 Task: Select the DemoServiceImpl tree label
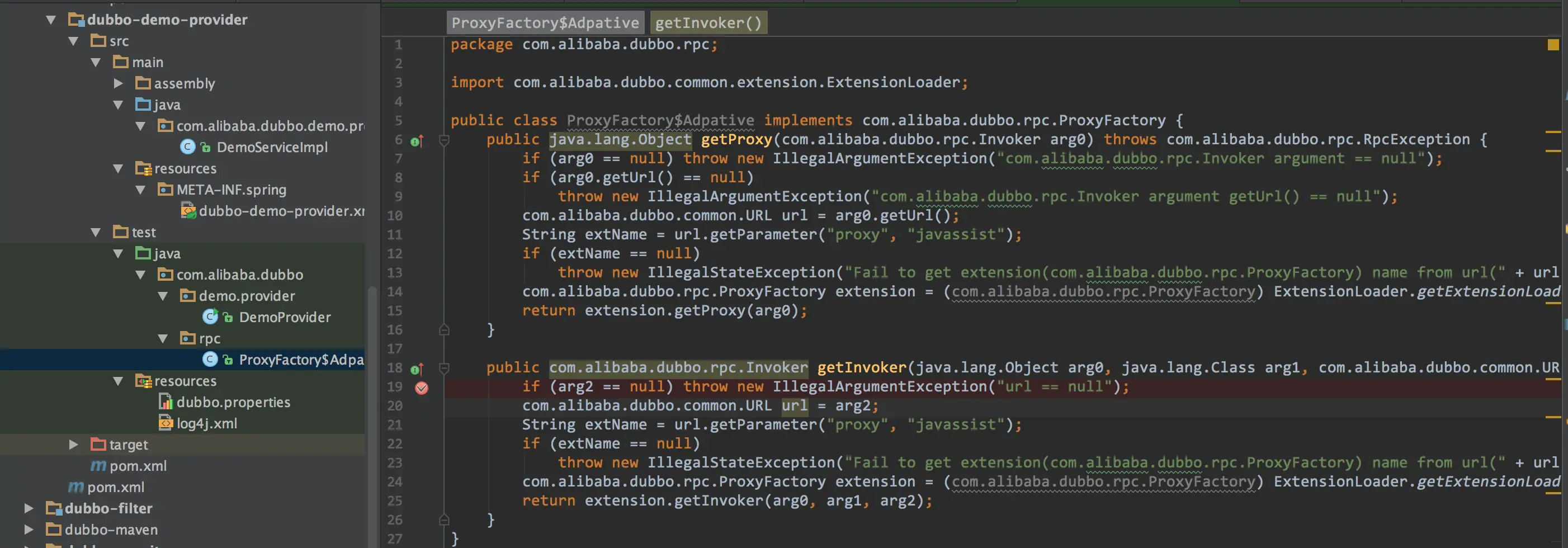[x=272, y=147]
